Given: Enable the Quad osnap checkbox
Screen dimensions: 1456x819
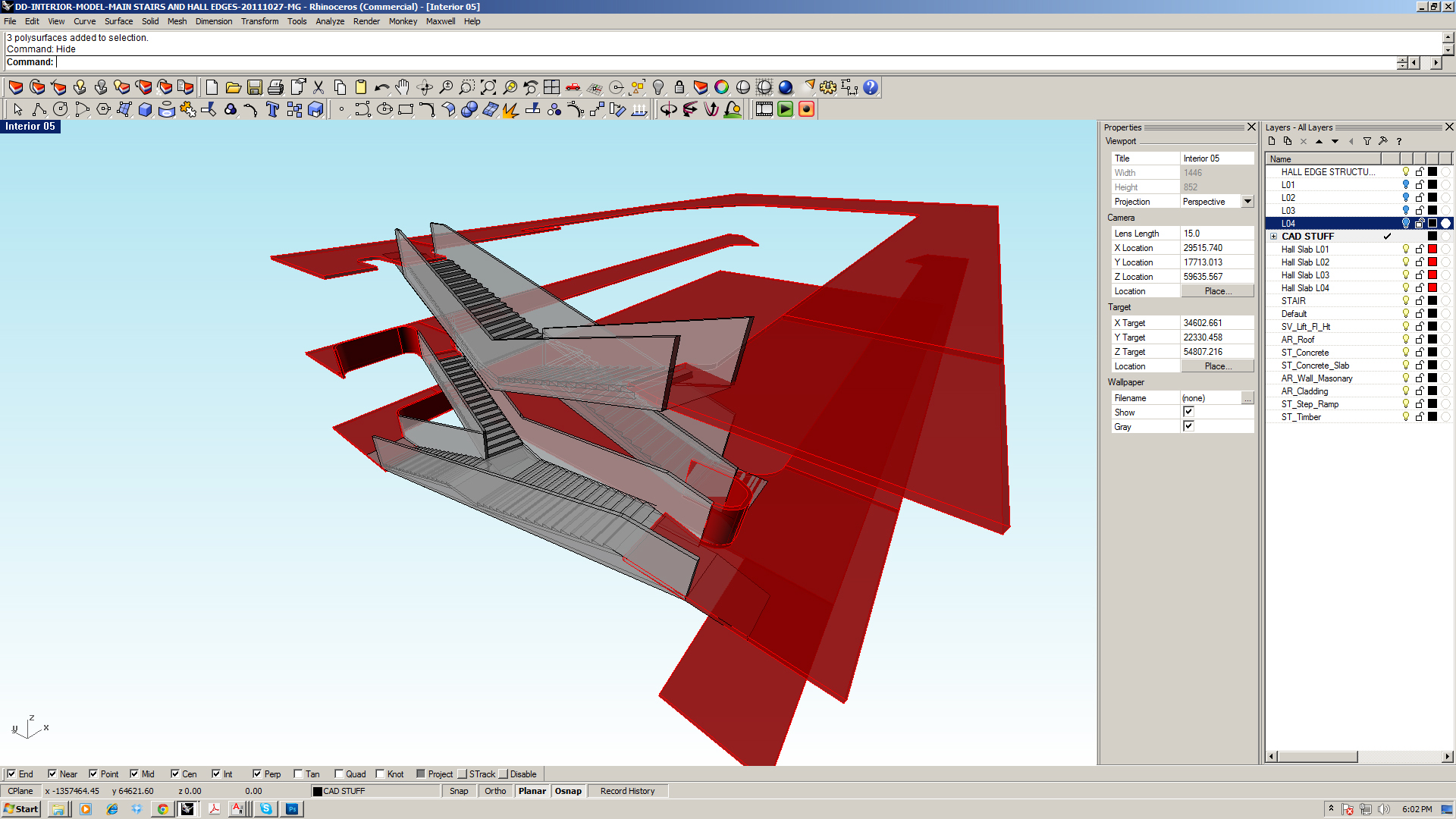Looking at the screenshot, I should [339, 774].
